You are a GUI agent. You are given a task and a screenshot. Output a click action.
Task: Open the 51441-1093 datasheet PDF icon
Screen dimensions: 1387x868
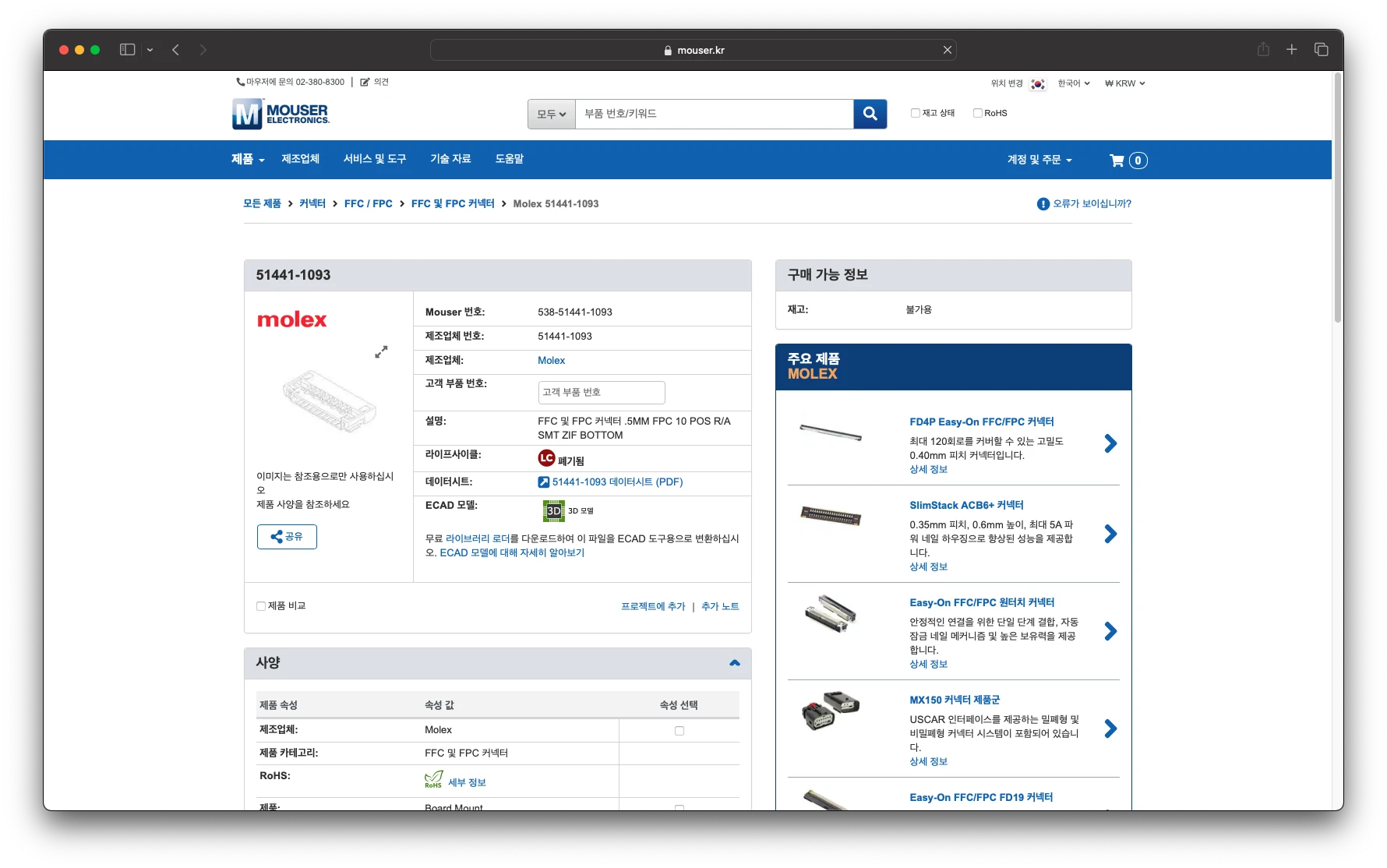tap(544, 482)
